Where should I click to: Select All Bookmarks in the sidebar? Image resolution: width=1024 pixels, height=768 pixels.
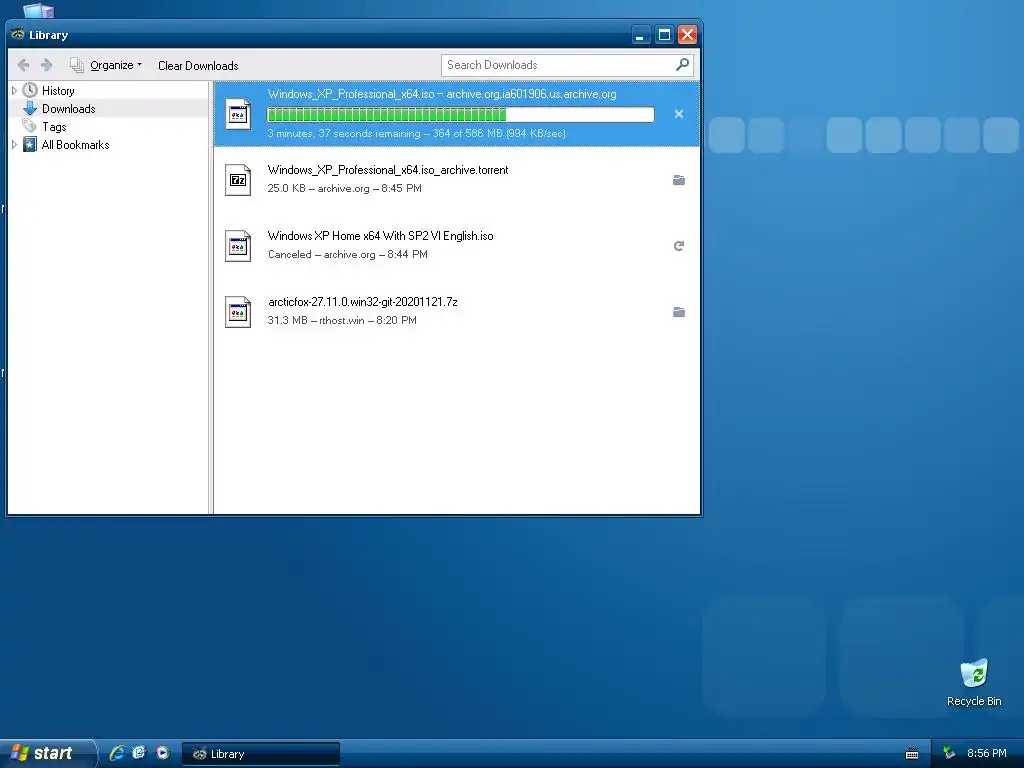pos(76,144)
